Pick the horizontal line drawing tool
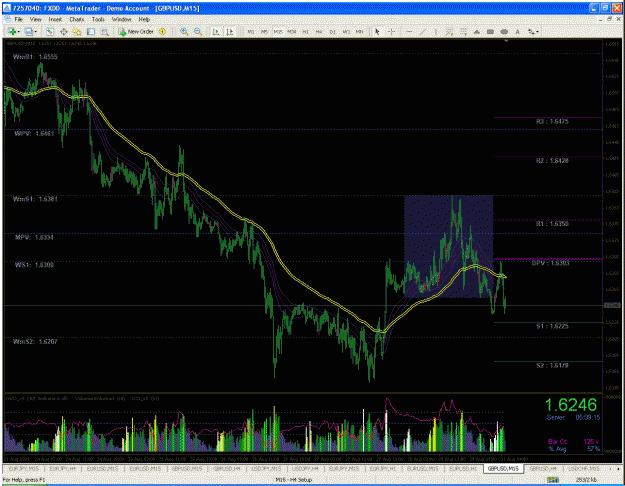 tap(409, 31)
